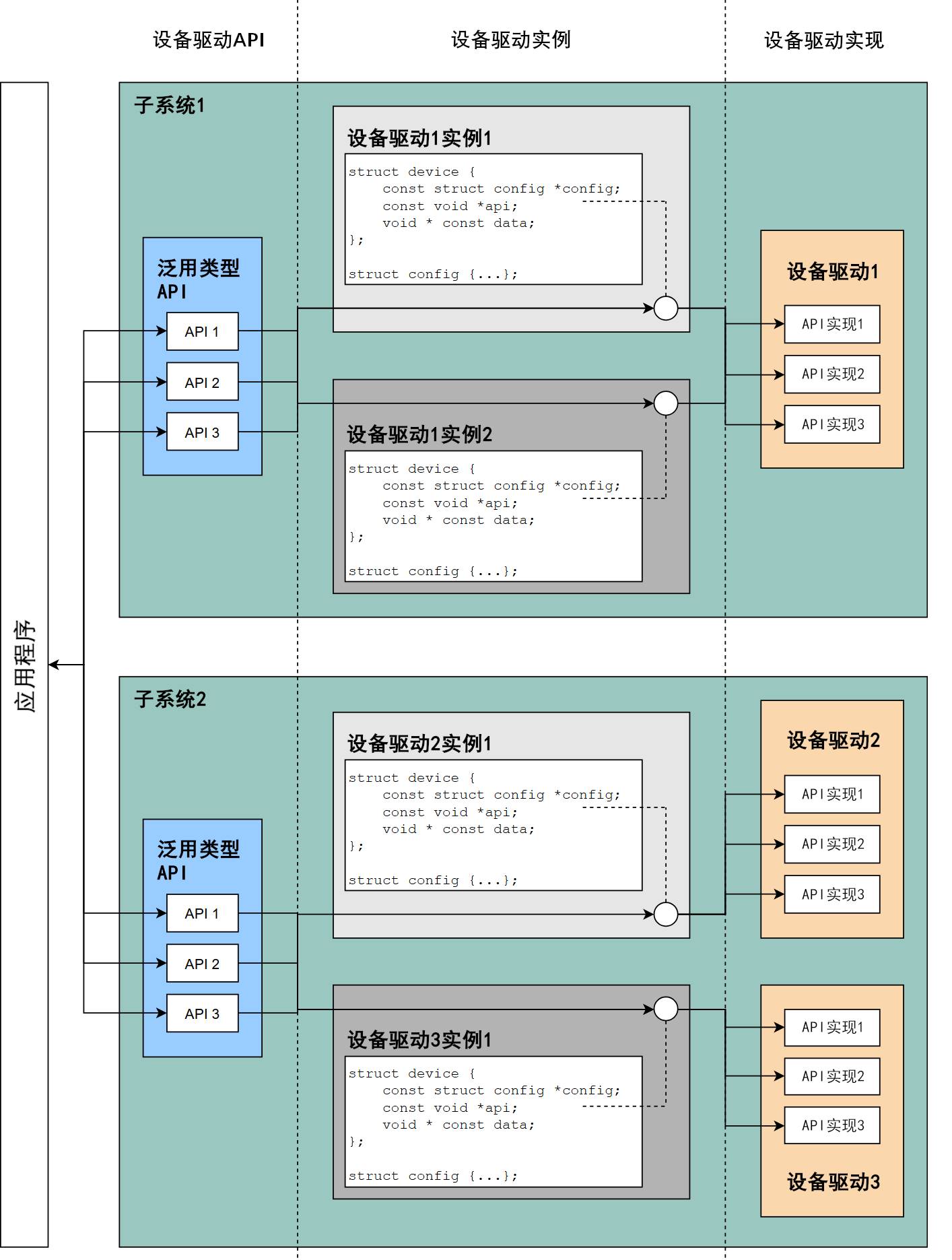Click the 设备驱动3实例1 heading
Screen dimensions: 952x1260
coord(419,1040)
